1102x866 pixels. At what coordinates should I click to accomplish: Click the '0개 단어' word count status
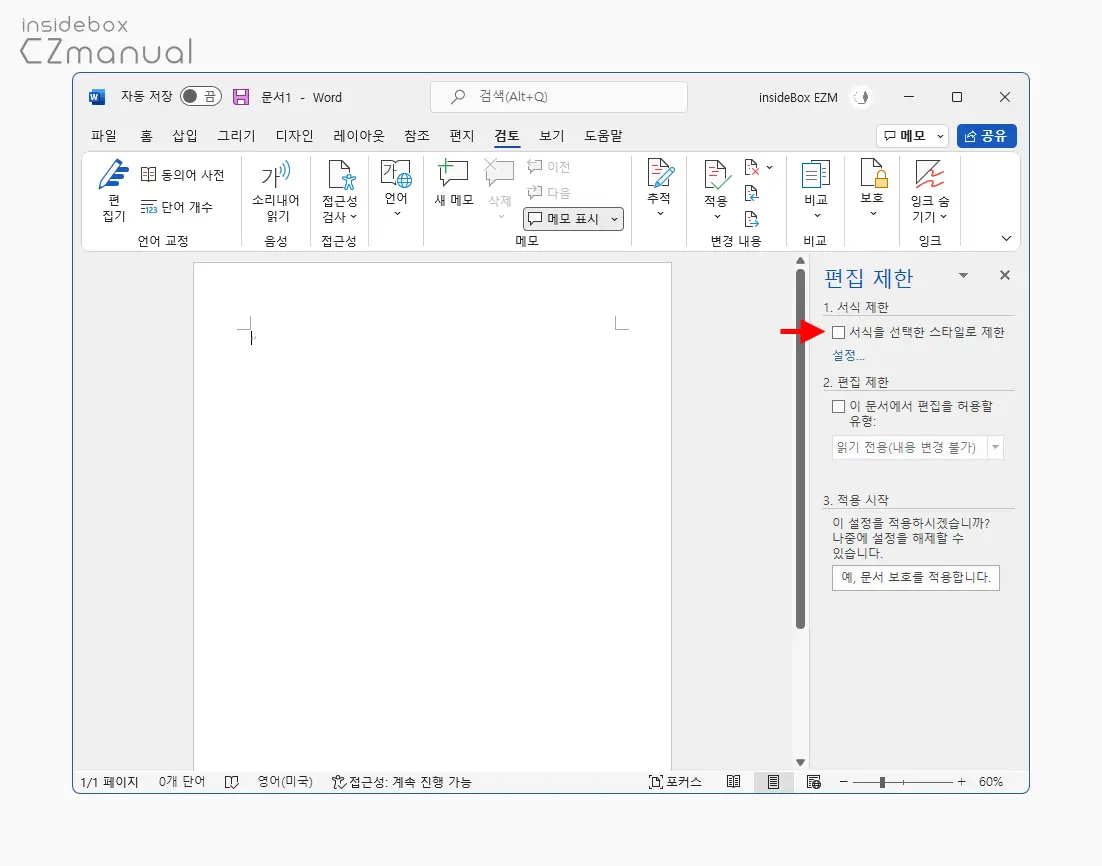182,782
